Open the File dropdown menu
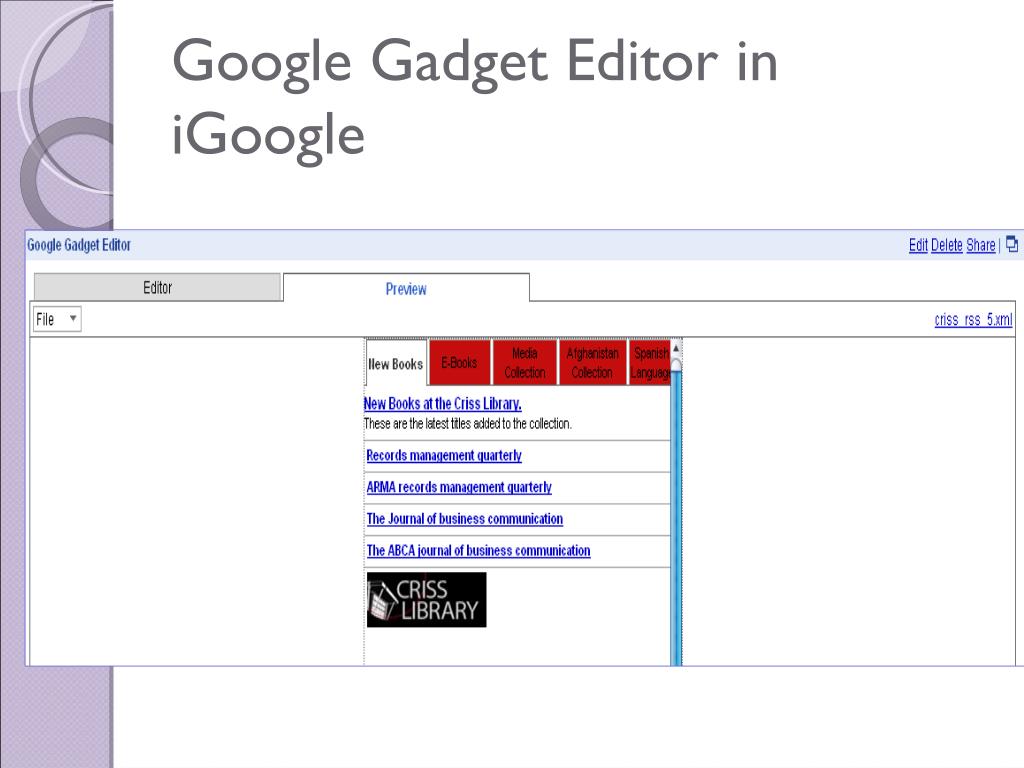Image resolution: width=1024 pixels, height=768 pixels. (x=57, y=319)
